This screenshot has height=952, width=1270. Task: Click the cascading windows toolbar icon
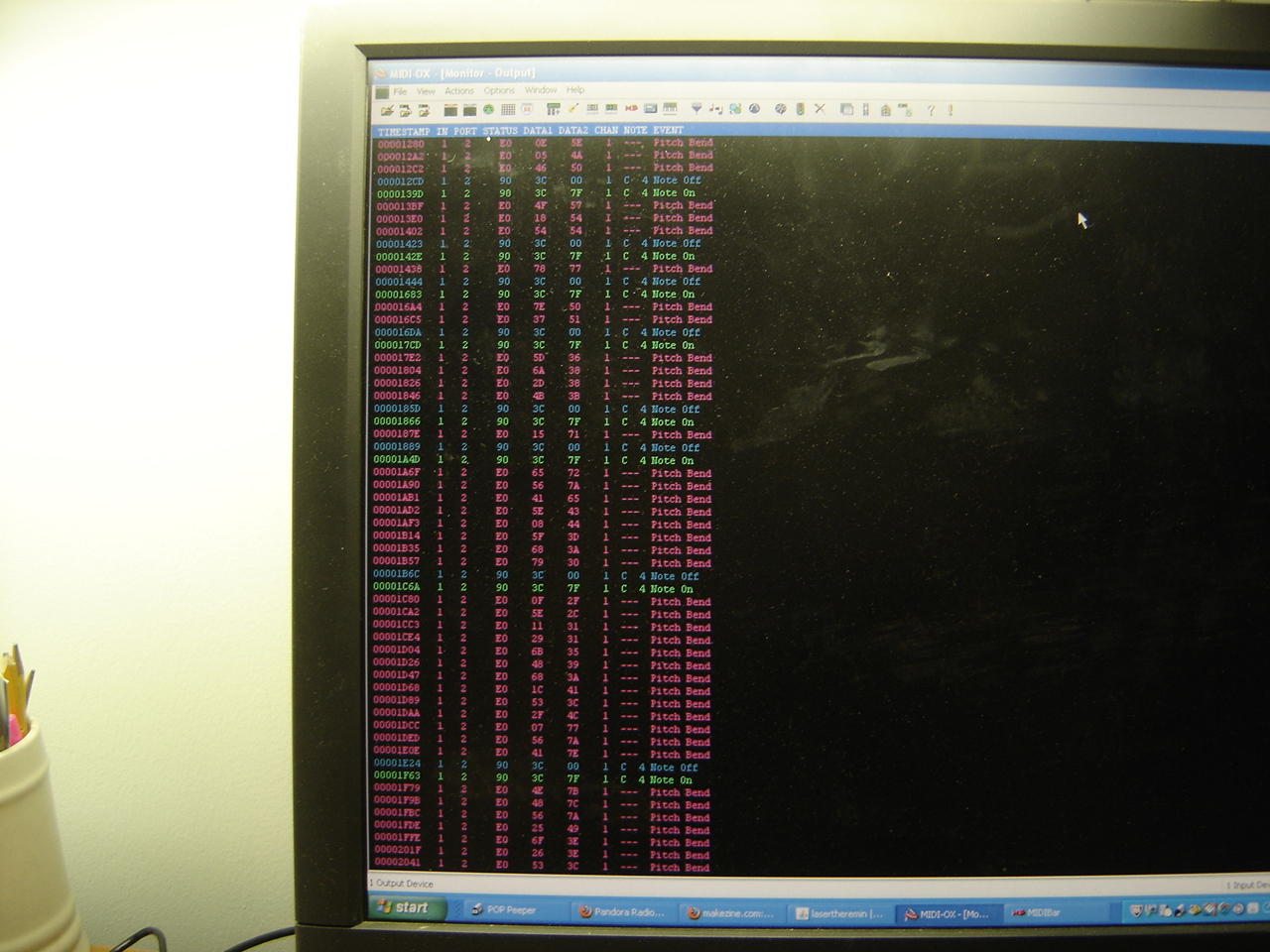846,109
